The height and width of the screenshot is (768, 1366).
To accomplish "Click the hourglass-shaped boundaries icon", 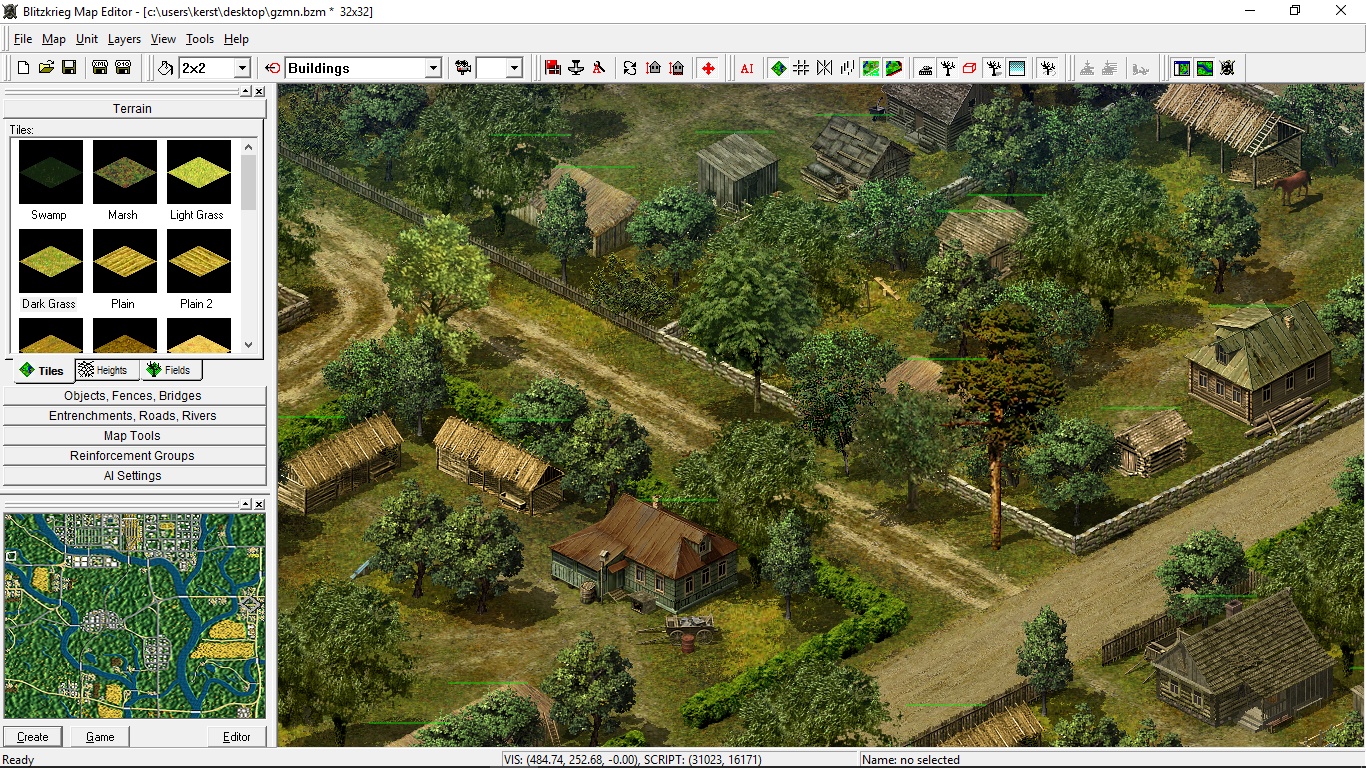I will point(824,68).
